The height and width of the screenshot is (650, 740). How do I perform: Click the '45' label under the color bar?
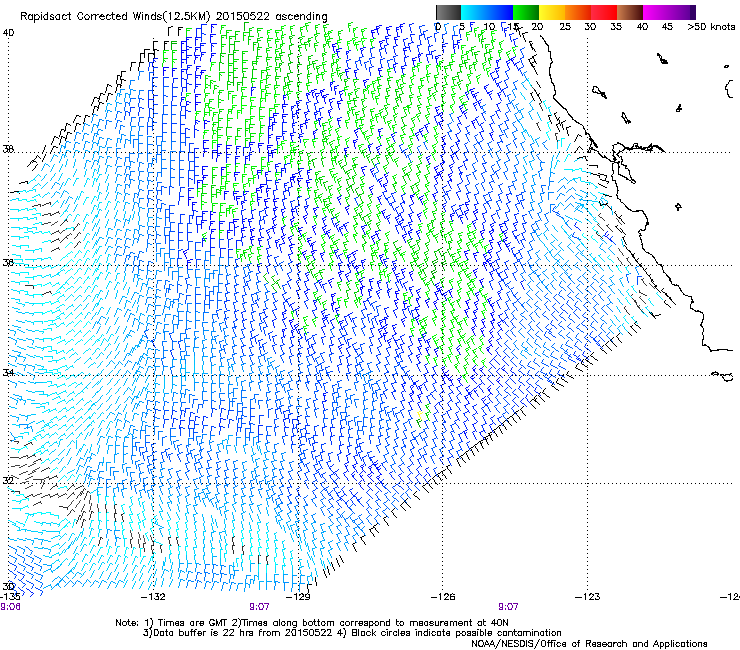667,27
